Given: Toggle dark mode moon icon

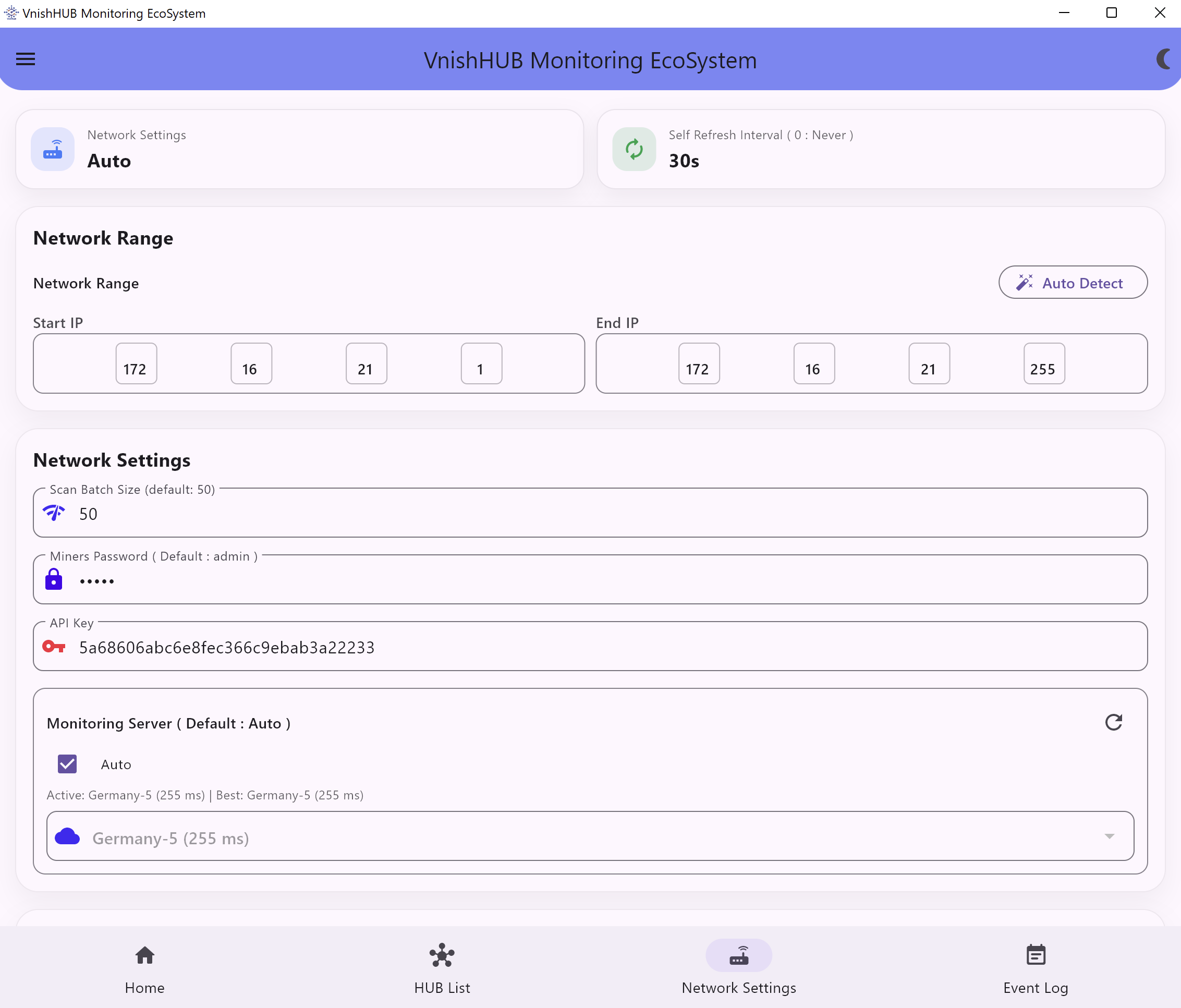Looking at the screenshot, I should point(1164,59).
